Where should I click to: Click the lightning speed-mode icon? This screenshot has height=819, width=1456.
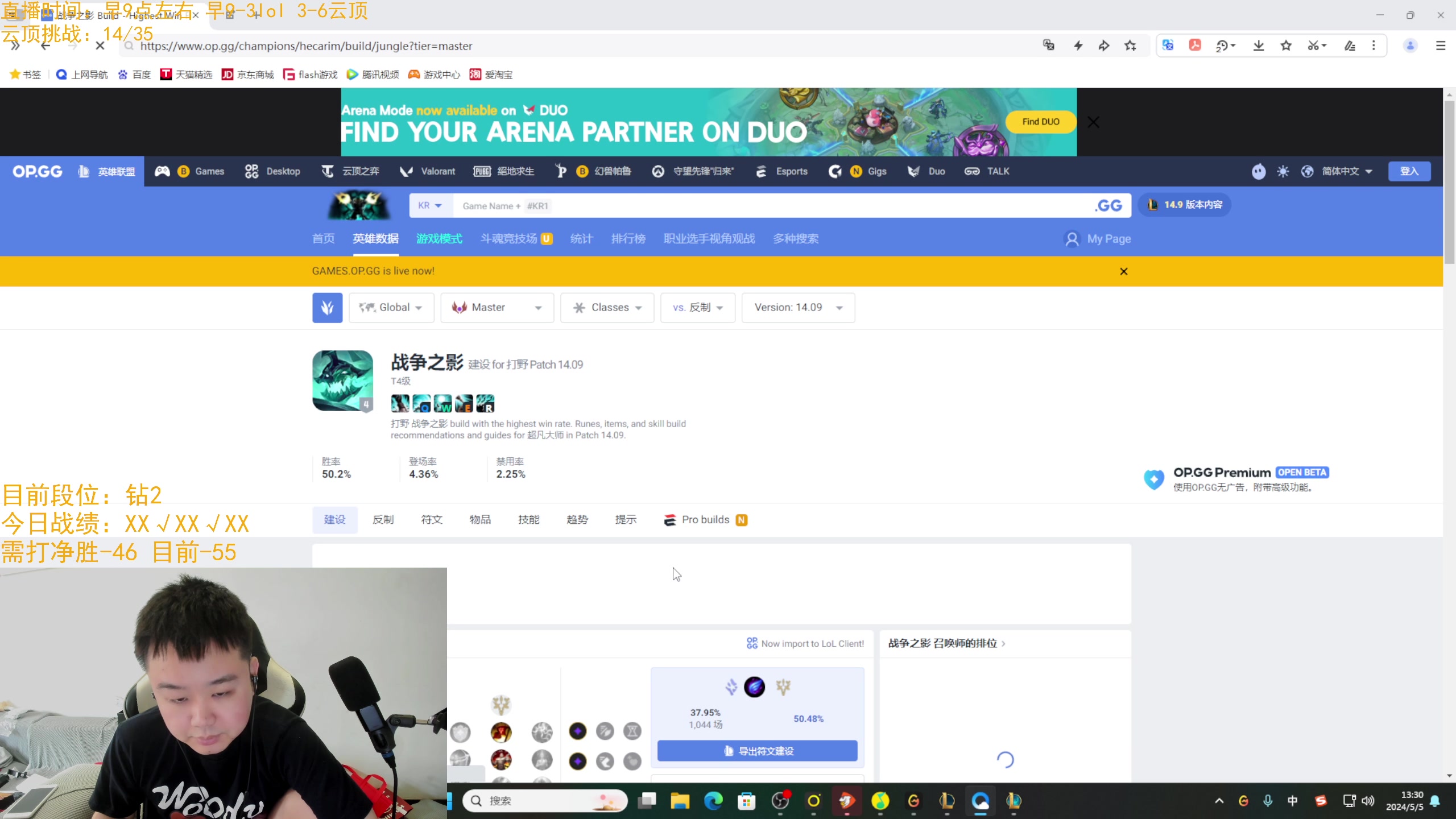tap(1078, 45)
